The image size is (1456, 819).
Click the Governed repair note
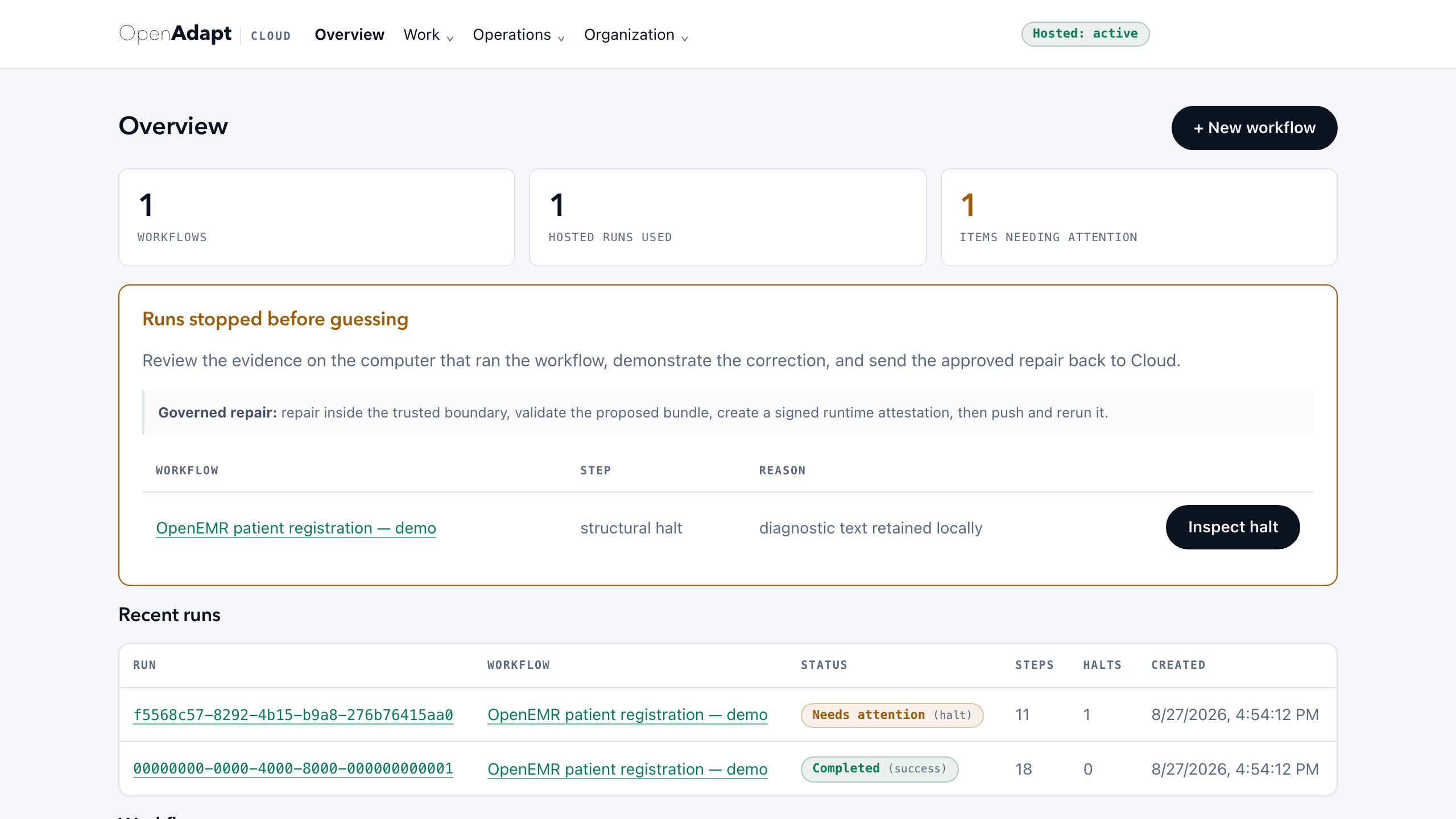pos(728,412)
